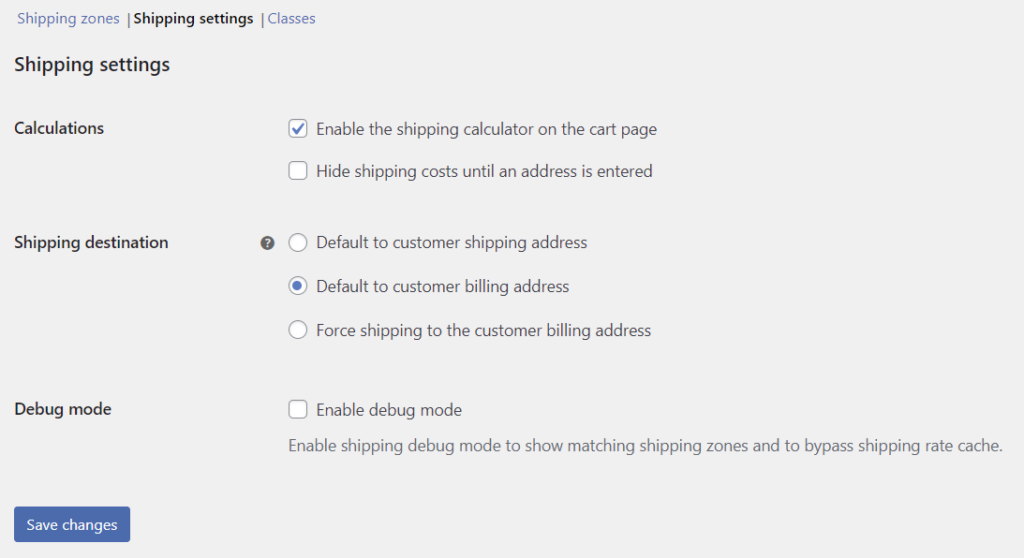This screenshot has height=558, width=1024.
Task: Click the Shipping settings page heading
Action: pos(92,65)
